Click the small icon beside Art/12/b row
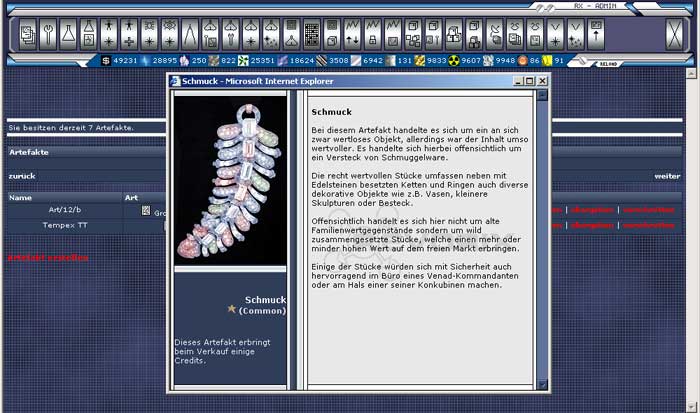This screenshot has width=700, height=413. [x=145, y=210]
